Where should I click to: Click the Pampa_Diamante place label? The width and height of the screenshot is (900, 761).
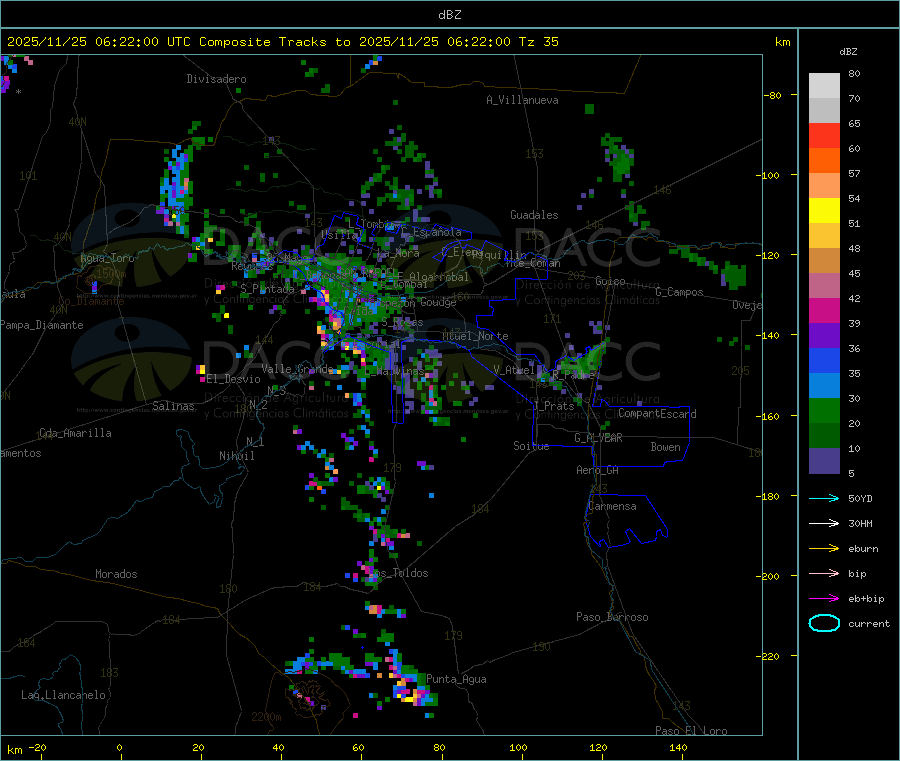(x=41, y=325)
